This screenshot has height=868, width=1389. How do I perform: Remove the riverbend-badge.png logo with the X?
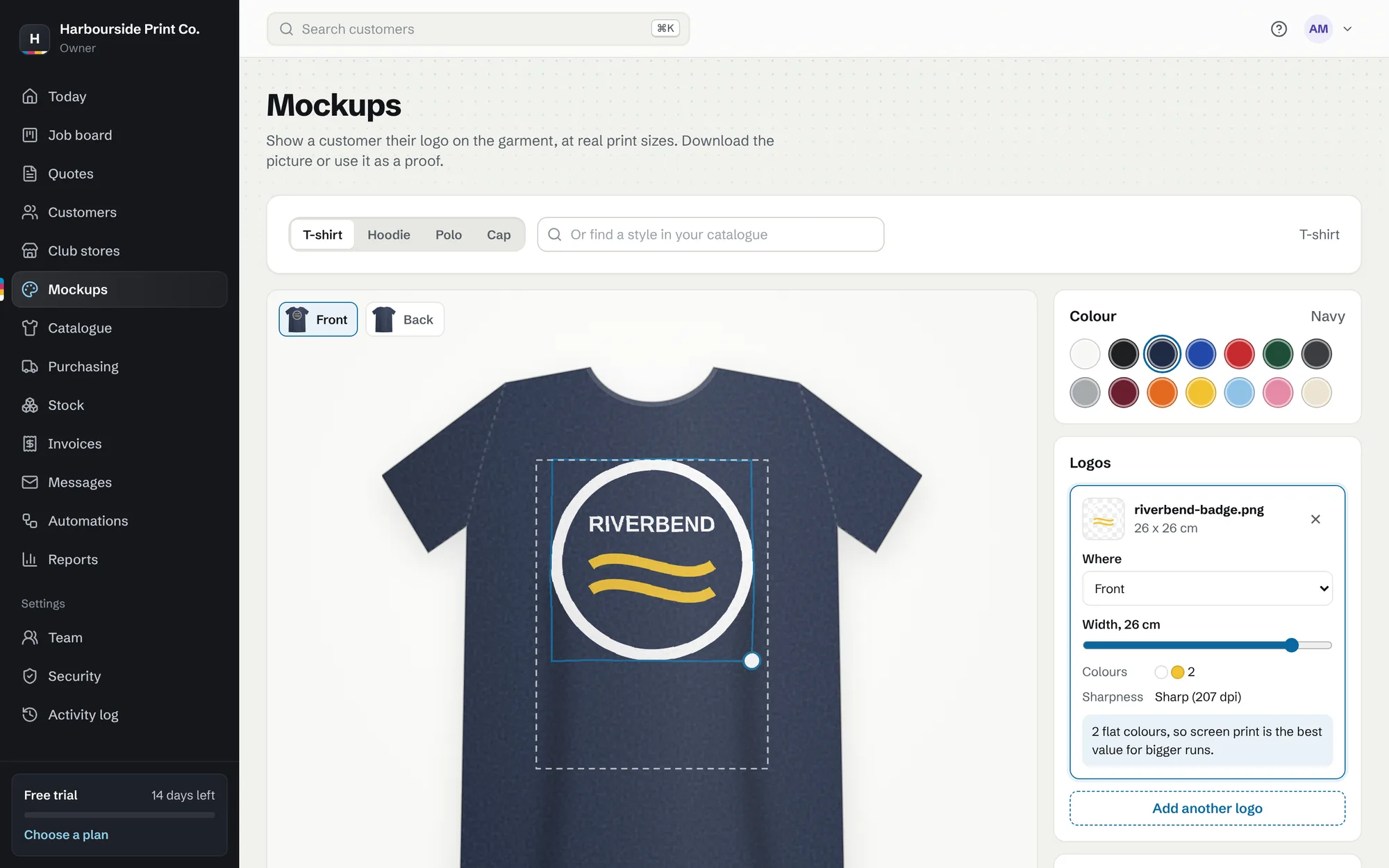(1315, 519)
